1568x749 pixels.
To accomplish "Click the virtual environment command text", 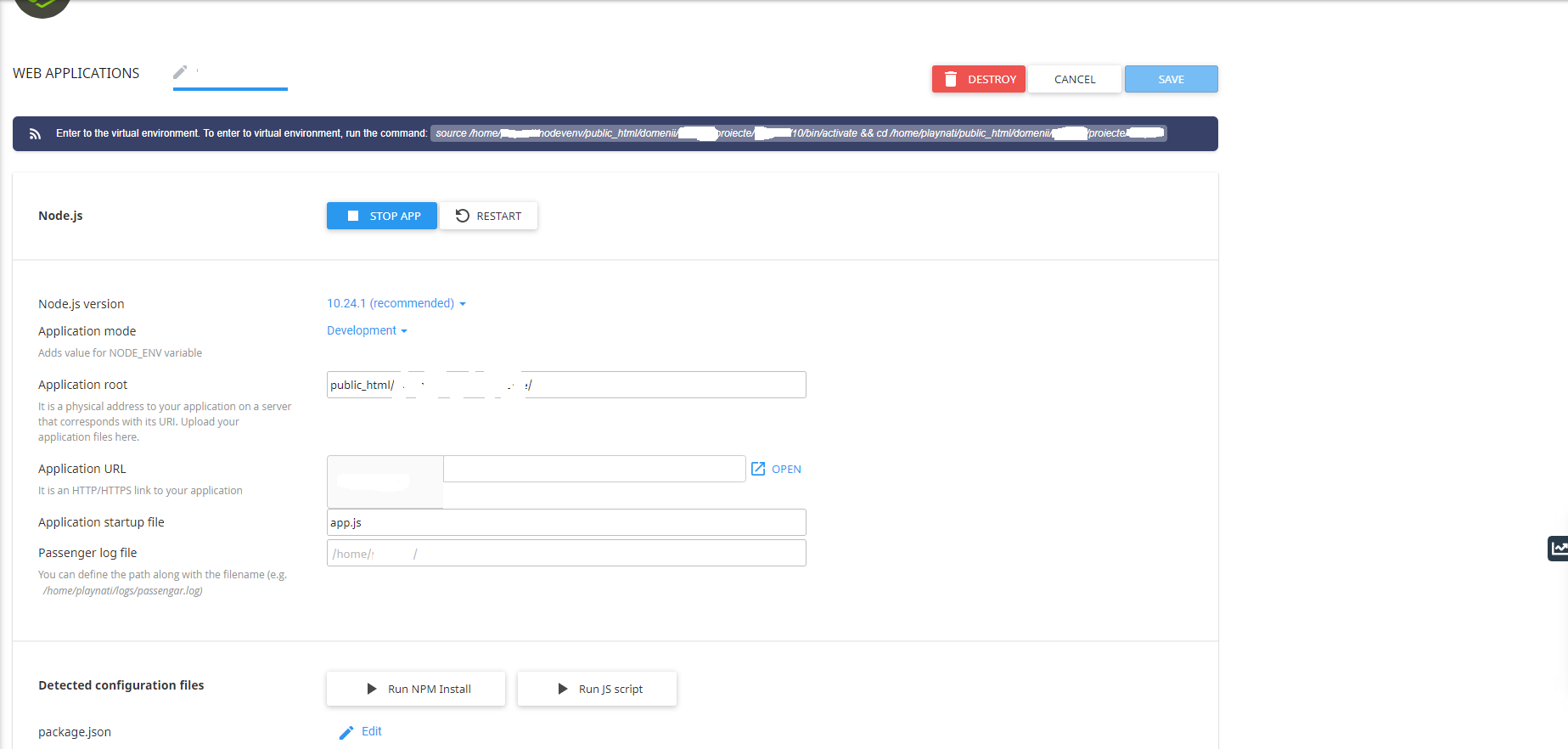I will pyautogui.click(x=798, y=133).
